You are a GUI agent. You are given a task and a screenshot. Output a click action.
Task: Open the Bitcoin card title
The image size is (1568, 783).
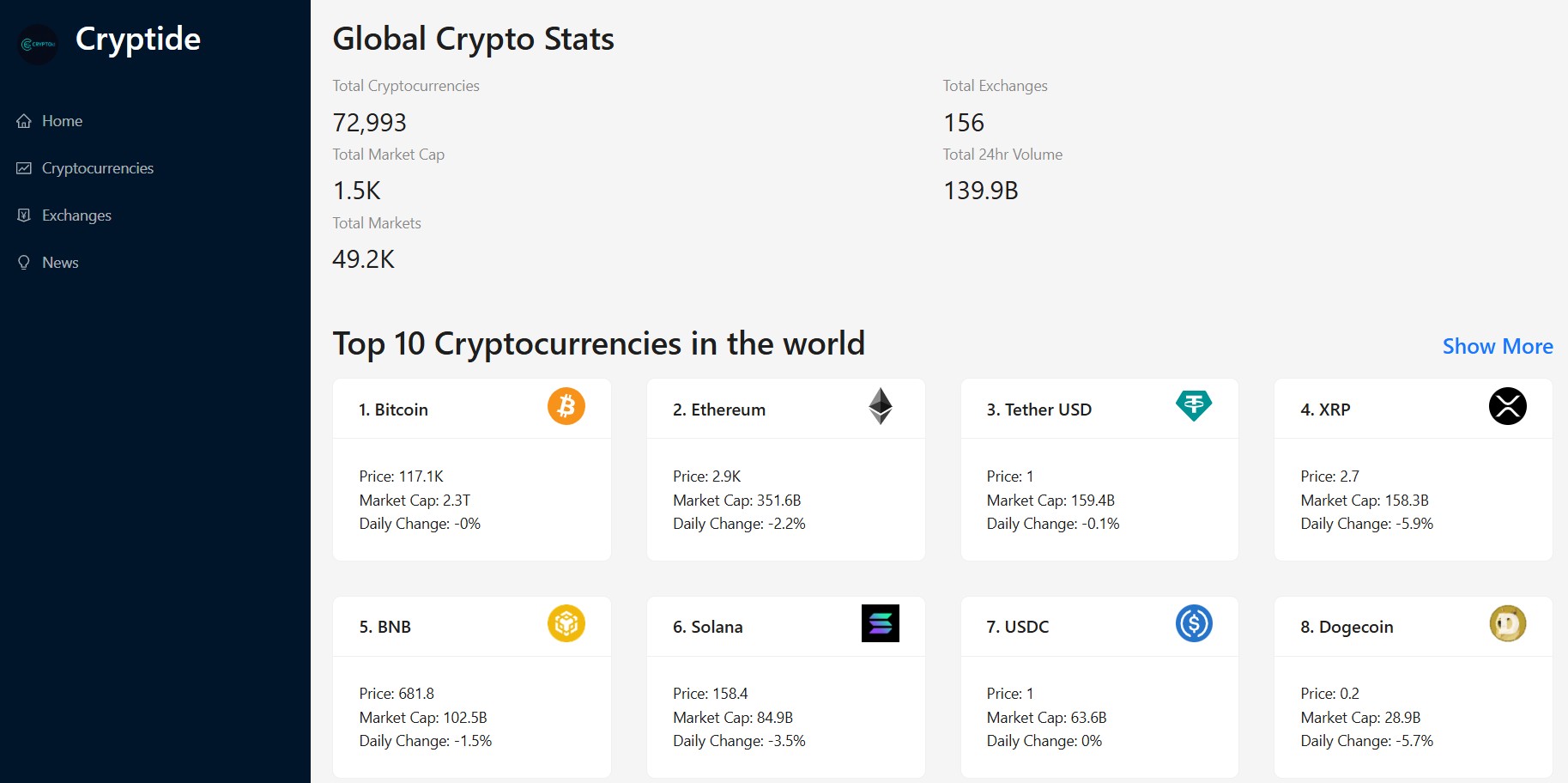pos(393,410)
